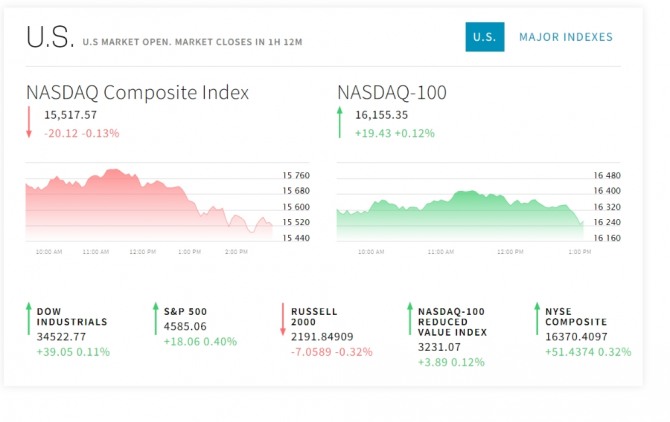670x422 pixels.
Task: Click the red NASDAQ Composite chart
Action: point(150,205)
